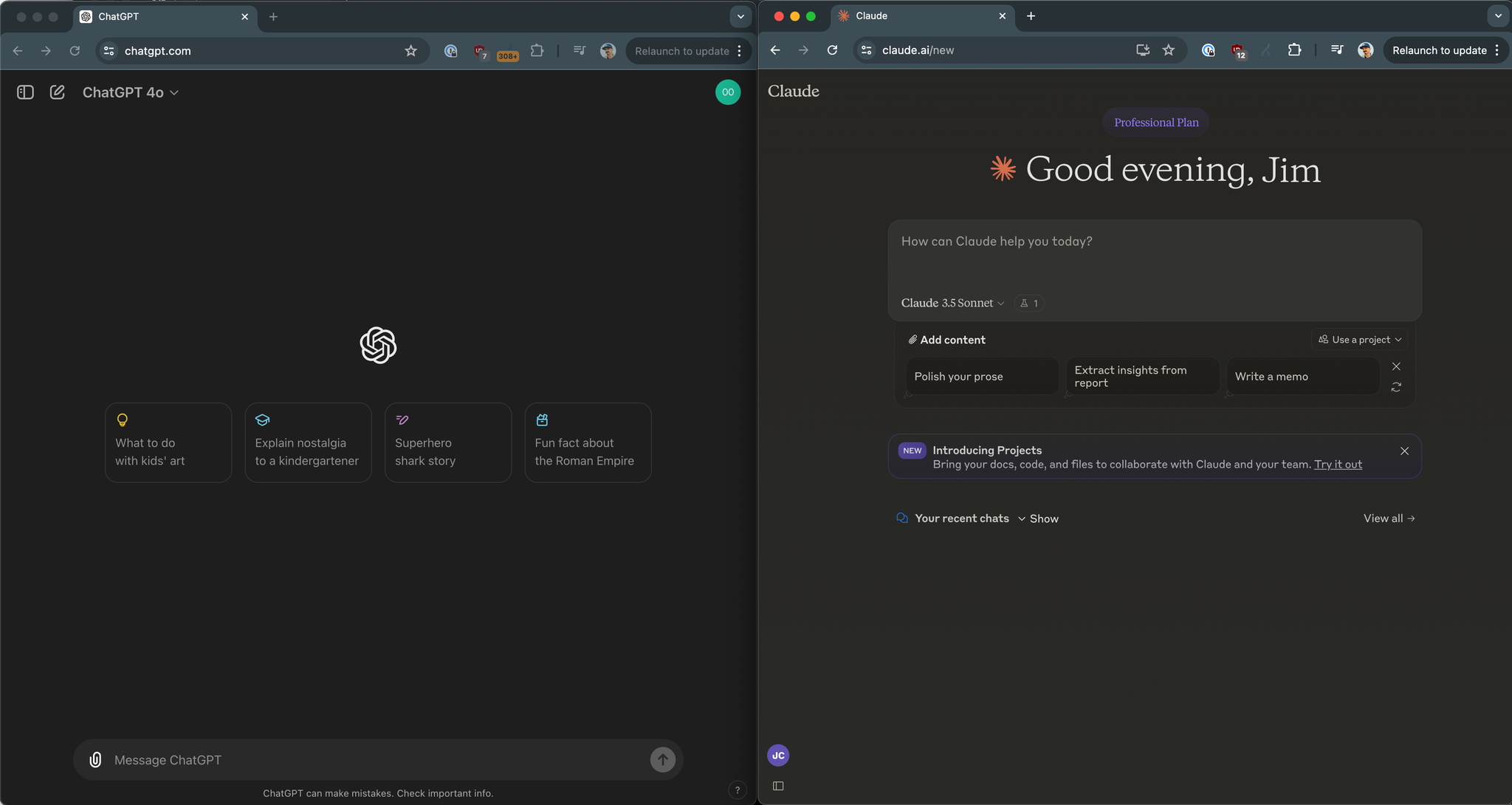Click View all chats link
The height and width of the screenshot is (805, 1512).
point(1388,518)
